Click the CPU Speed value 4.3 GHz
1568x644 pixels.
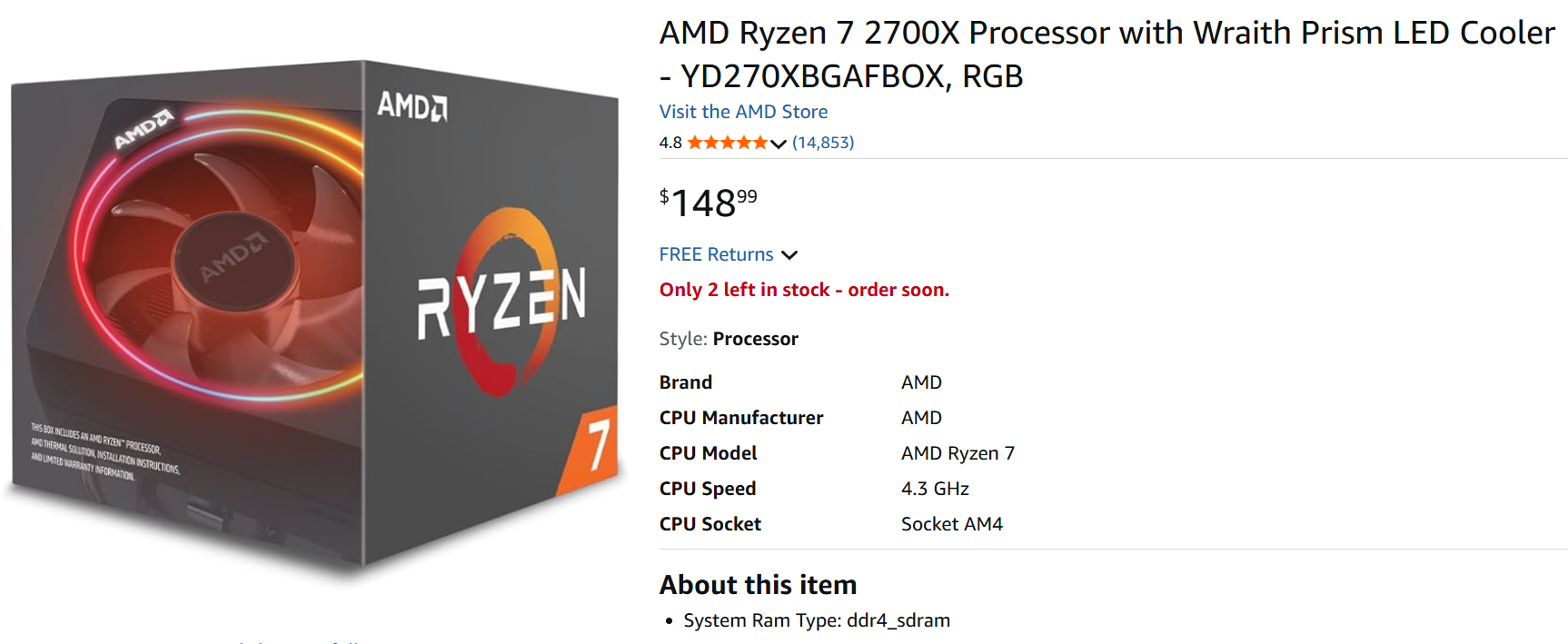click(935, 489)
